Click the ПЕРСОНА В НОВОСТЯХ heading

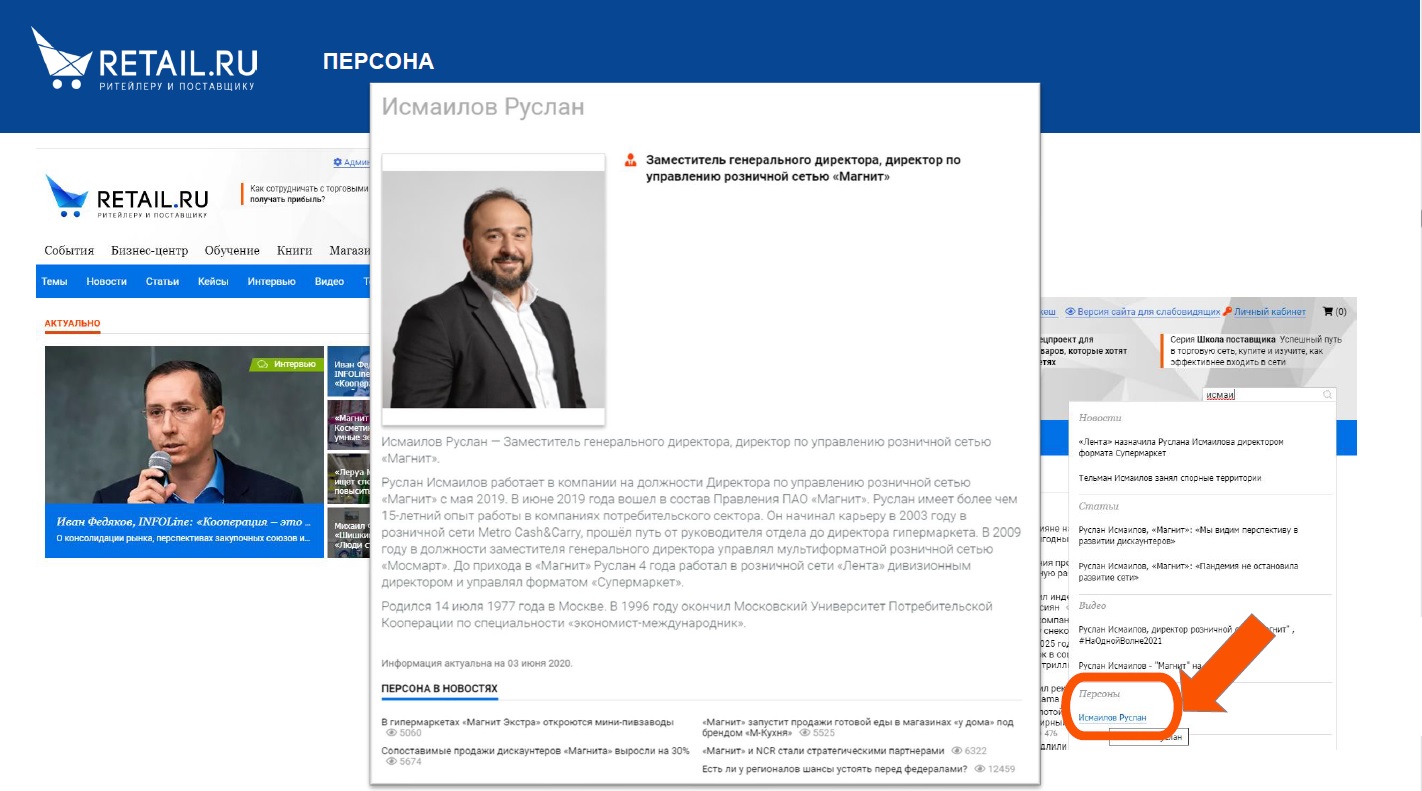[x=439, y=688]
